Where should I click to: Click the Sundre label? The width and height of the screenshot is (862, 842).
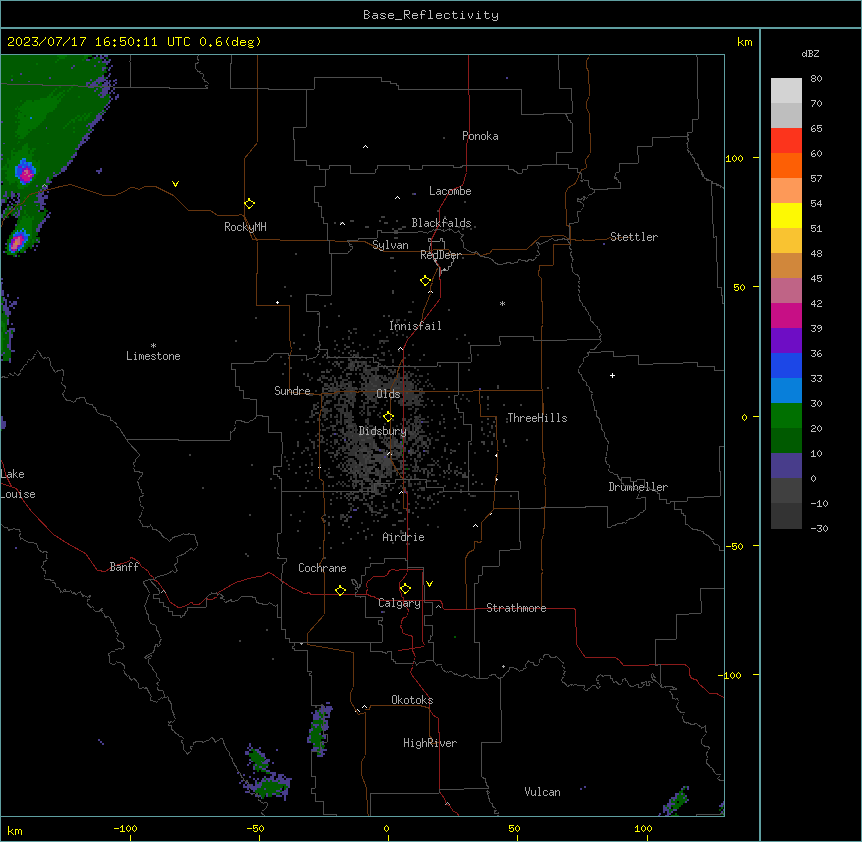[x=292, y=391]
